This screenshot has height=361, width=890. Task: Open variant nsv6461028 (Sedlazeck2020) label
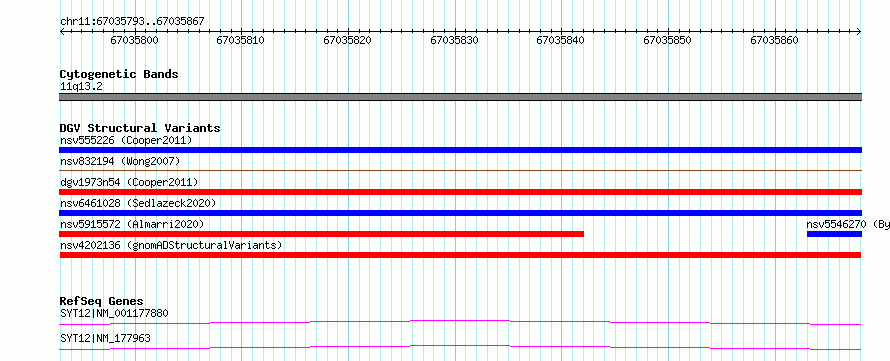[x=138, y=203]
